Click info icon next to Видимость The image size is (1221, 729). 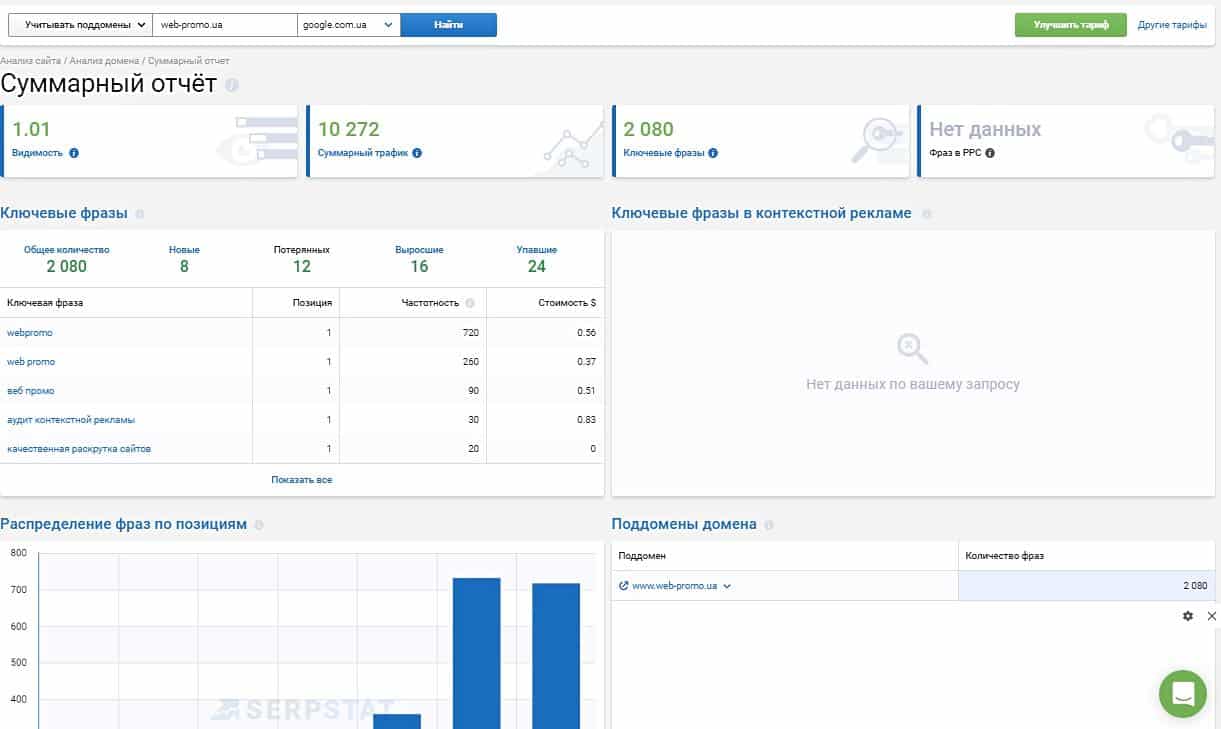point(74,153)
